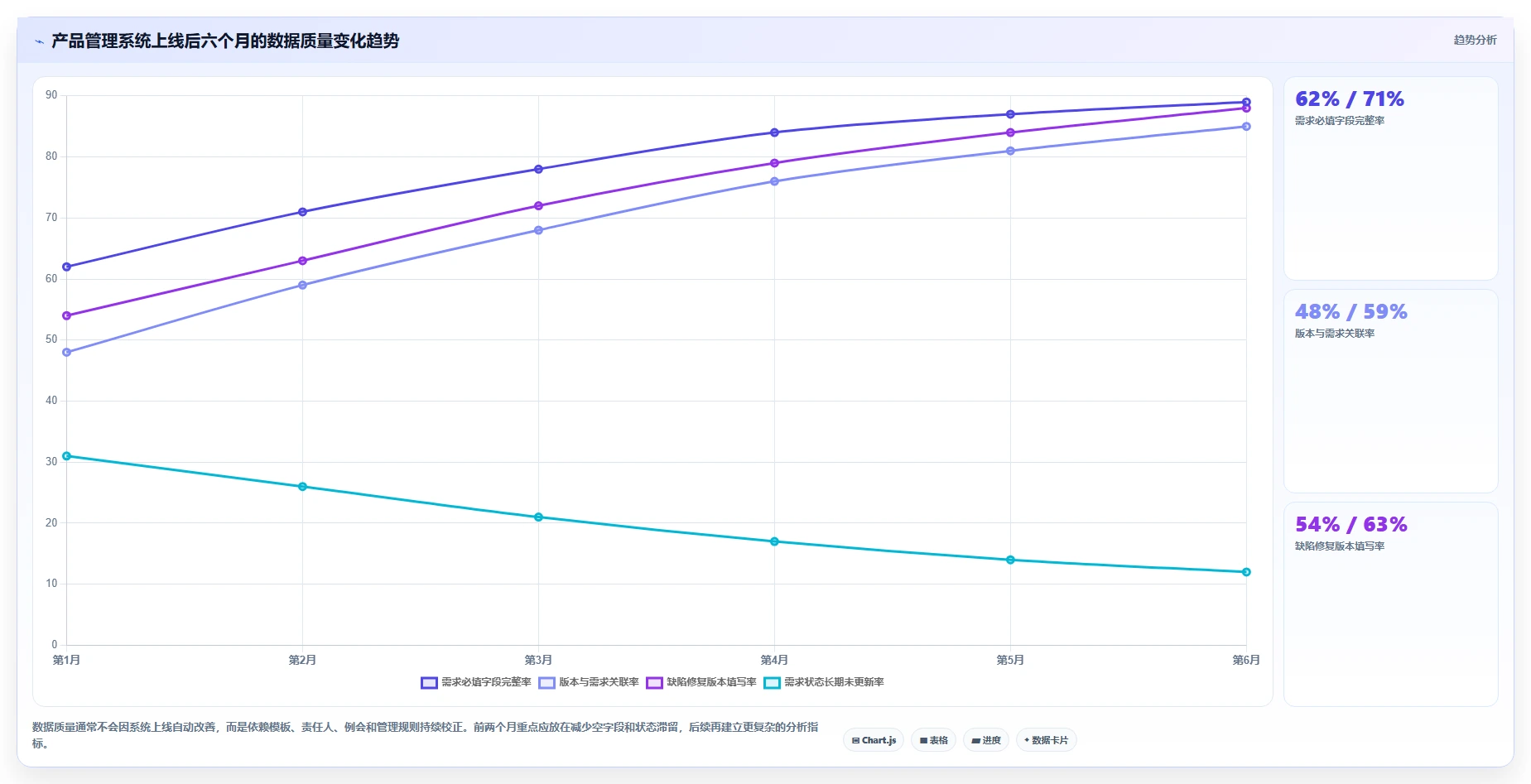Select 第5月 point on 缺陷修复版本填写率 line

1010,132
